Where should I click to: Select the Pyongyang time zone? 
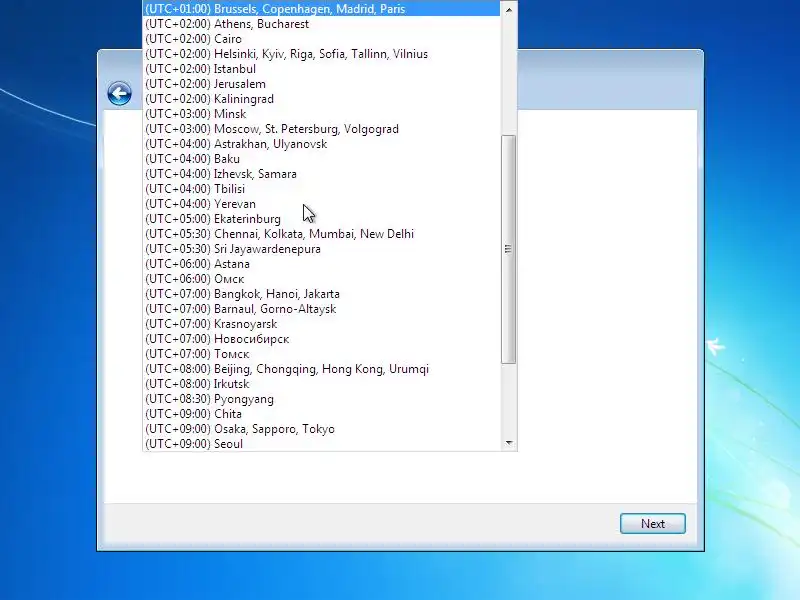(321, 399)
